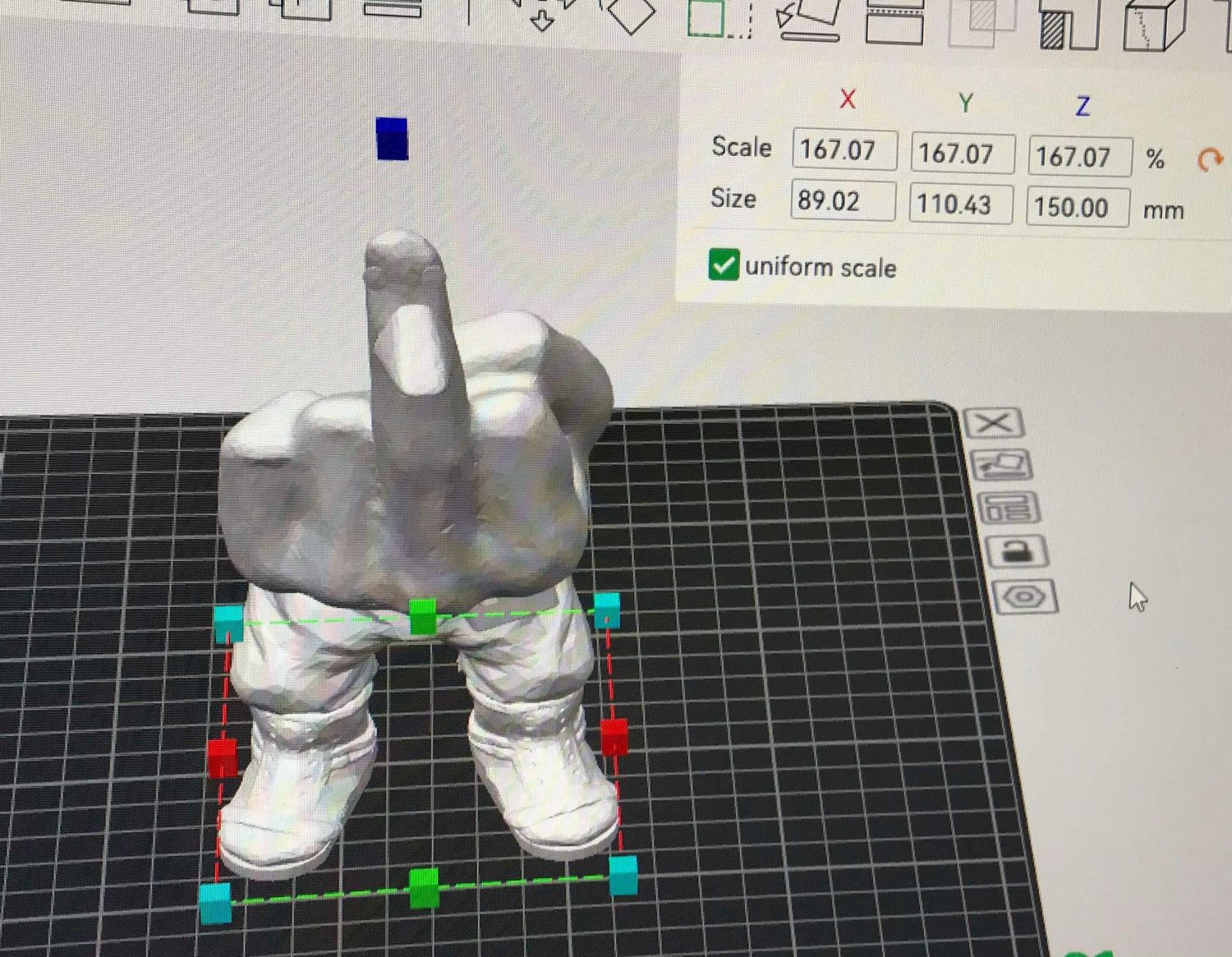
Task: Reset scale with the orange arrow icon
Action: point(1210,159)
